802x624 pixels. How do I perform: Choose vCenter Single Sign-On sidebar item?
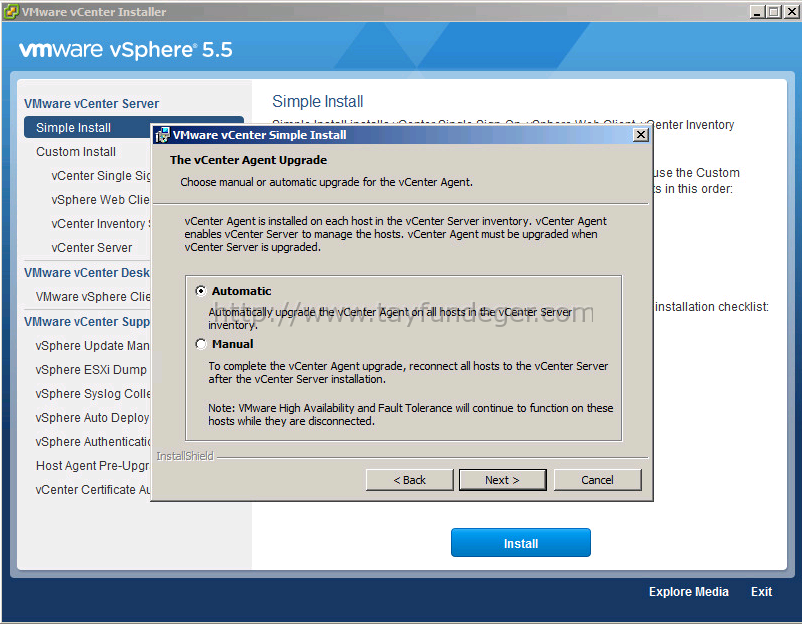[101, 175]
